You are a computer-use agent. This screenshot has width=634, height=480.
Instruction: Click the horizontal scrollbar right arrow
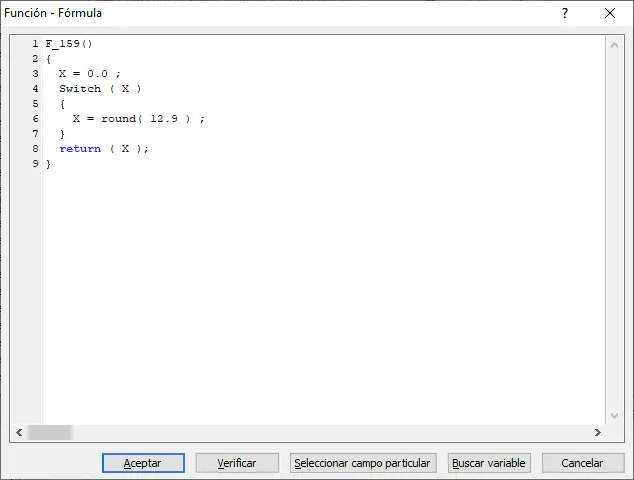(598, 432)
